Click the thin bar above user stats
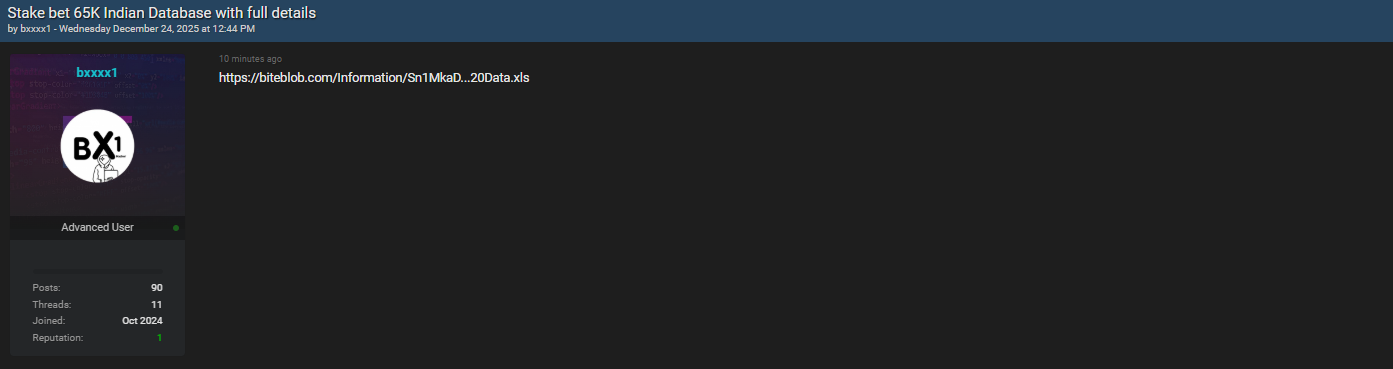 (x=97, y=270)
